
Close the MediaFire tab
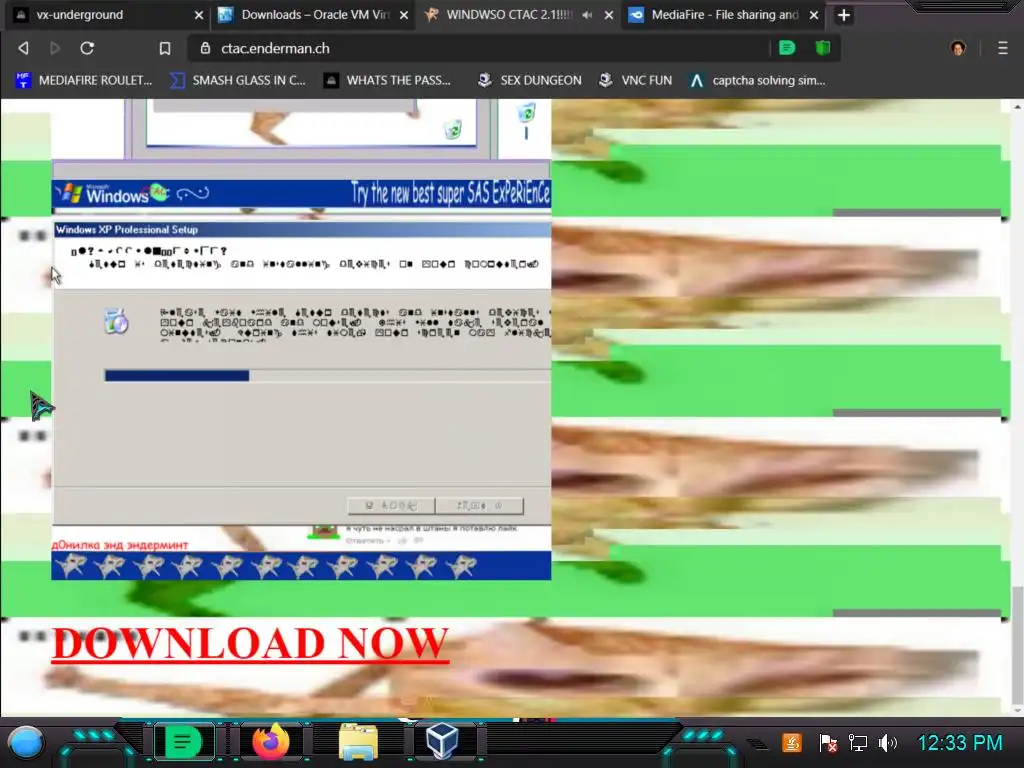tap(814, 15)
